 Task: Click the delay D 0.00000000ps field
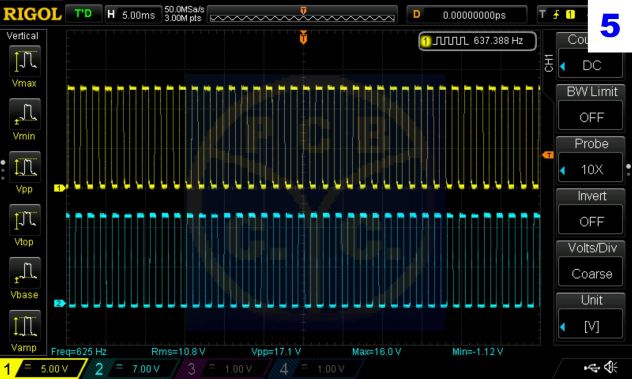click(467, 15)
